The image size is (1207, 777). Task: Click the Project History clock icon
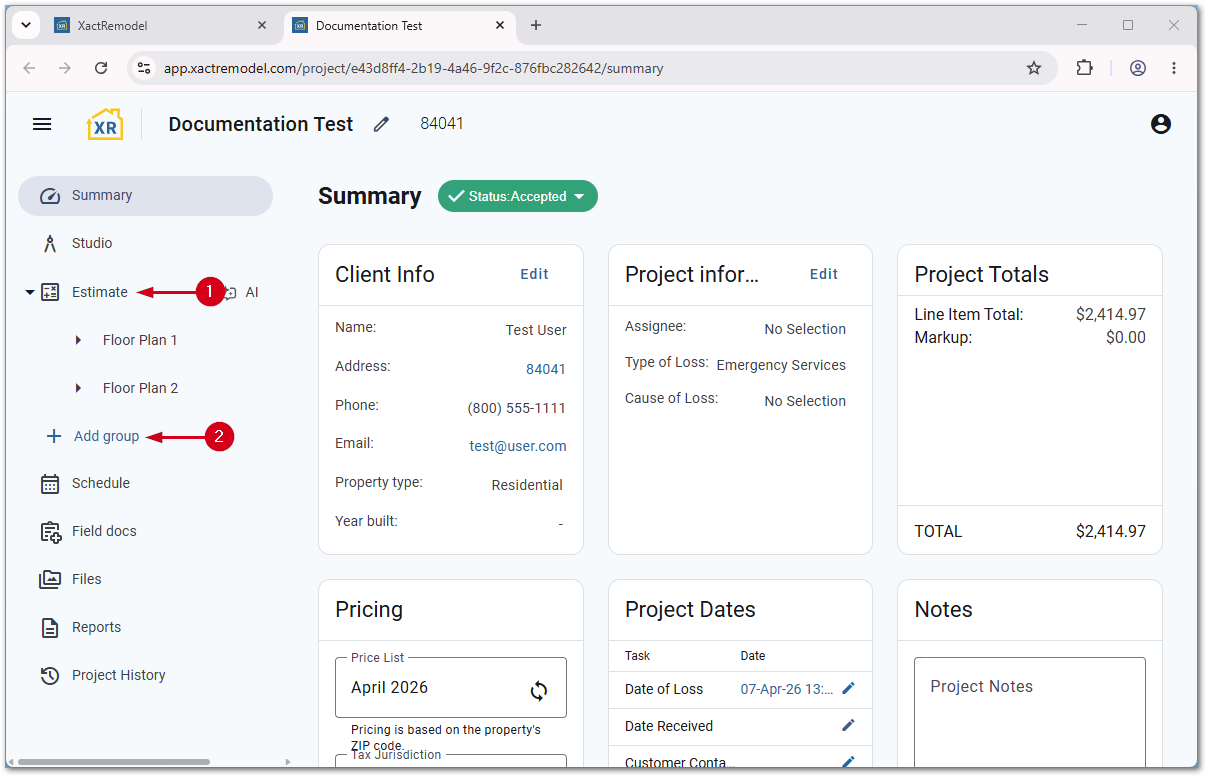(x=50, y=676)
